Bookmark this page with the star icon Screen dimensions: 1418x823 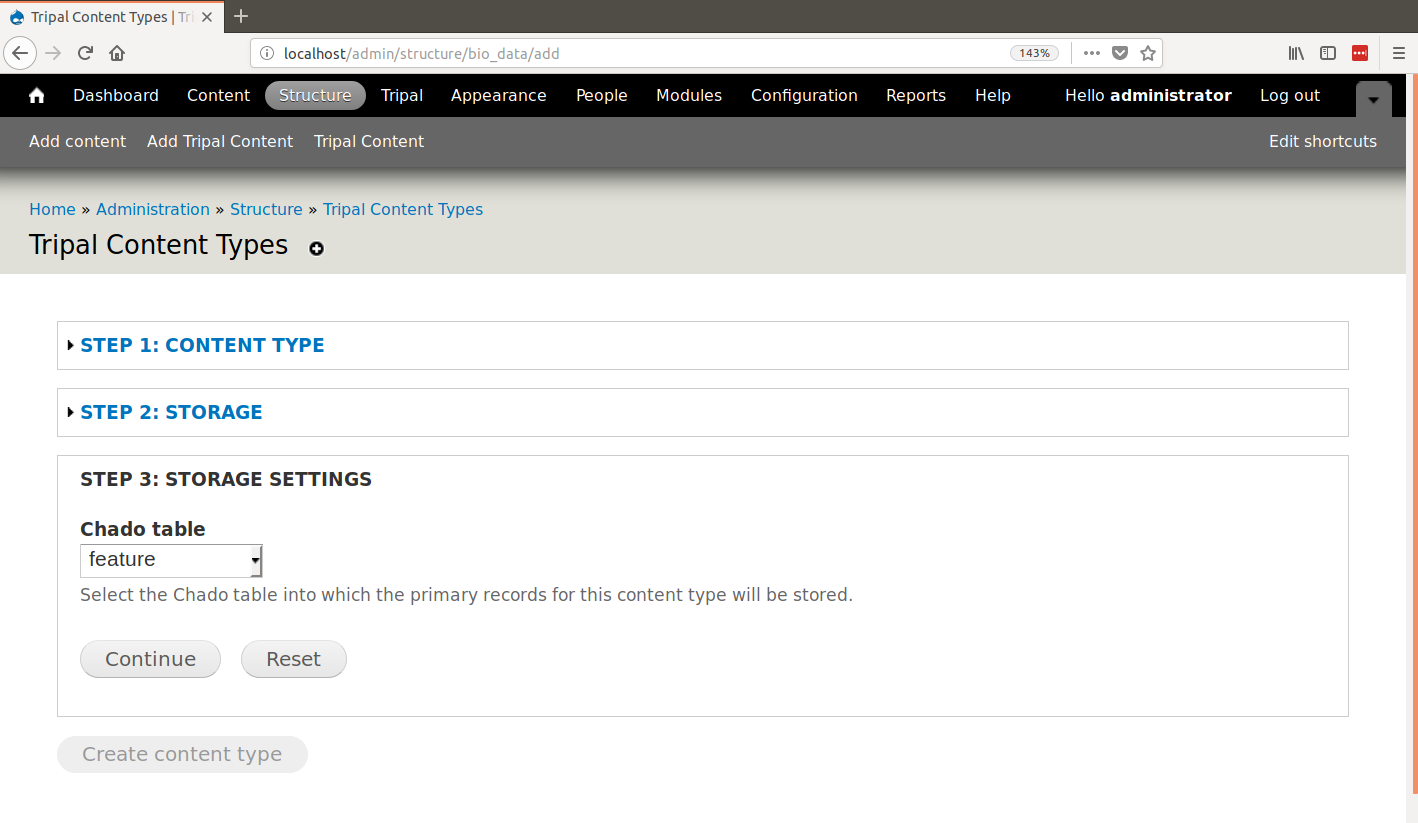click(1148, 53)
